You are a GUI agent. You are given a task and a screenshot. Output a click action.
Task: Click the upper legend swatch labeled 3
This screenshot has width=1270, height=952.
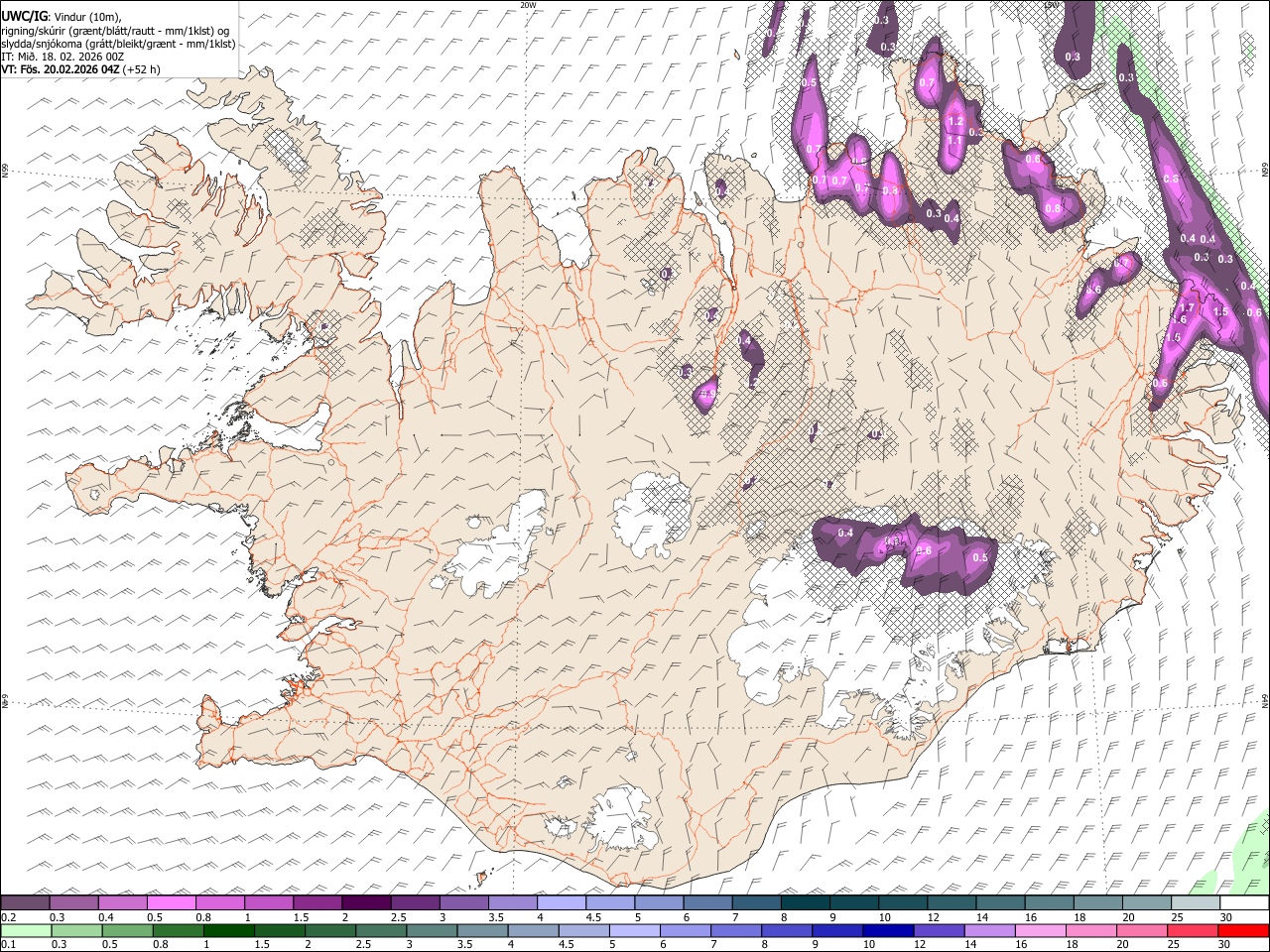coord(463,902)
